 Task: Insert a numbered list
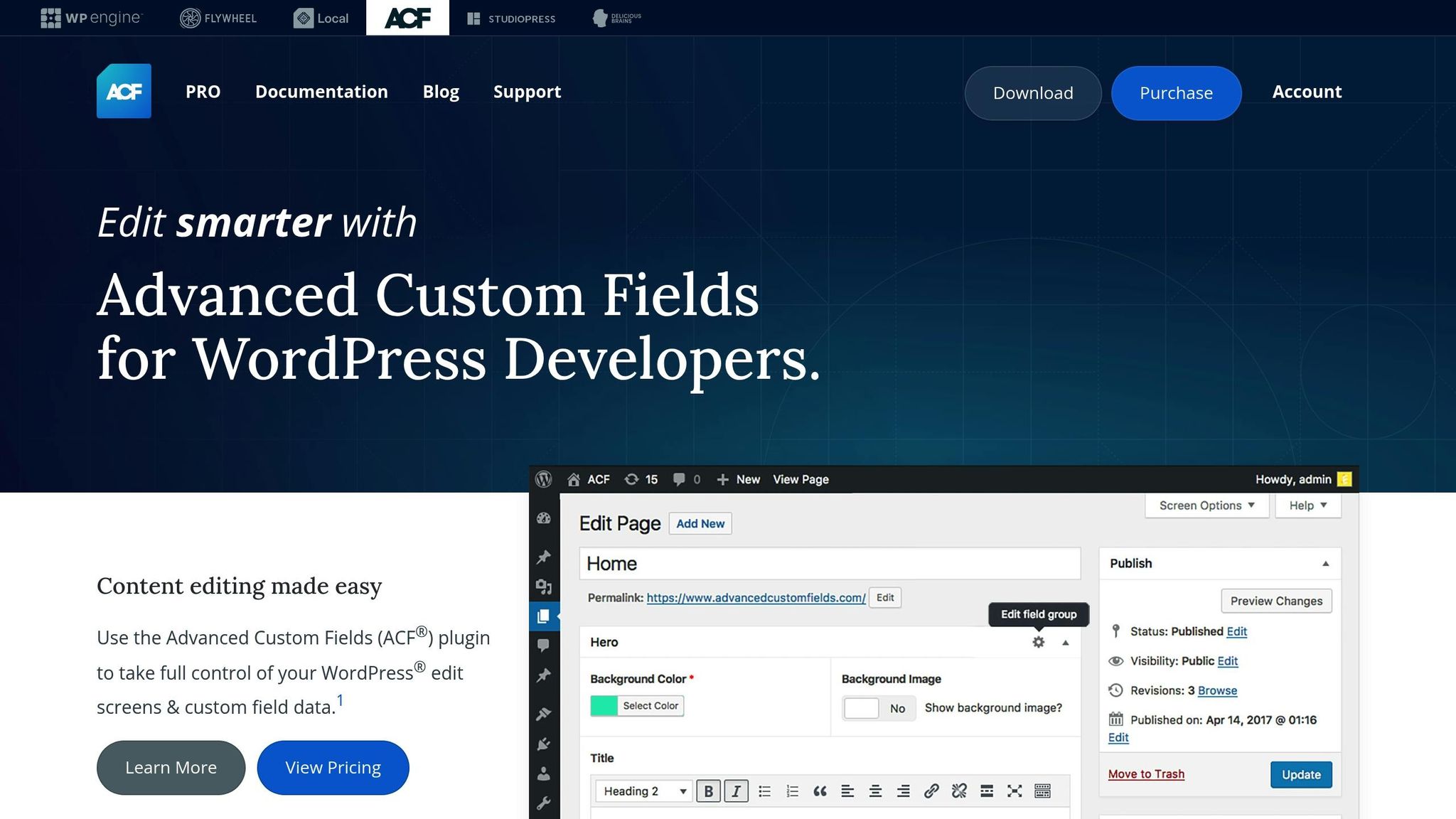[x=792, y=791]
